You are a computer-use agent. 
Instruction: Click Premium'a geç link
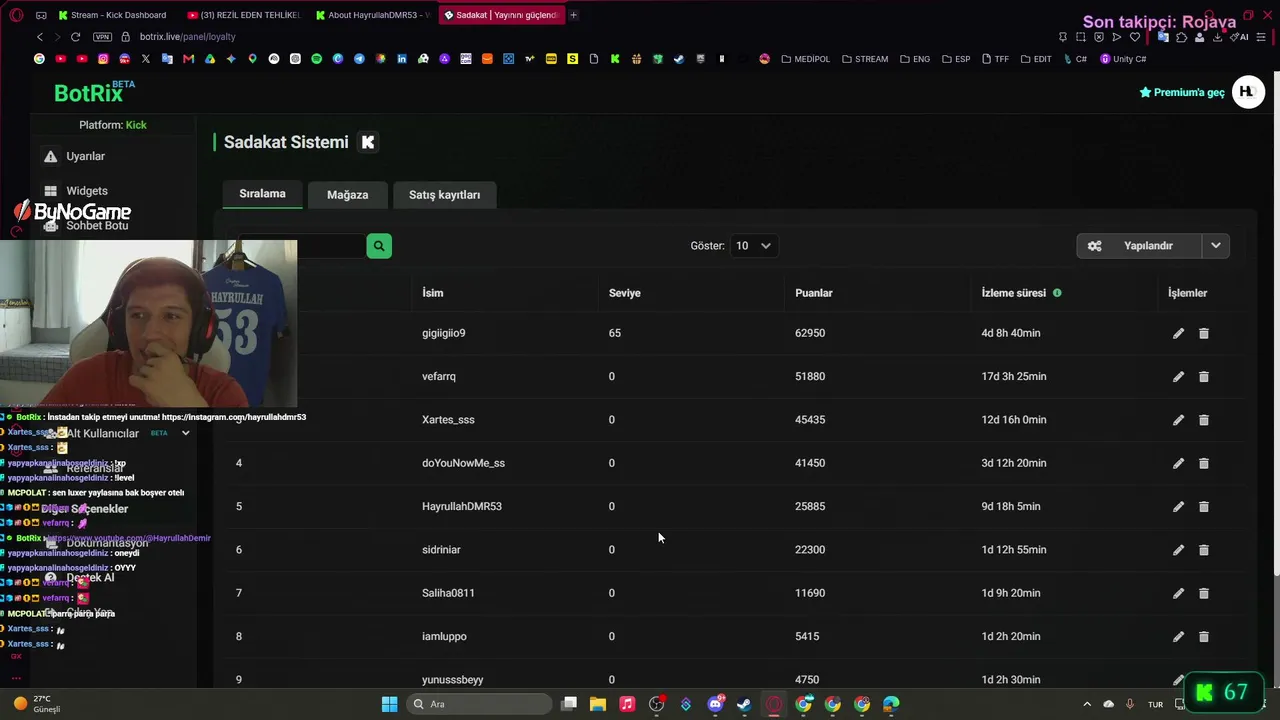[x=1182, y=92]
